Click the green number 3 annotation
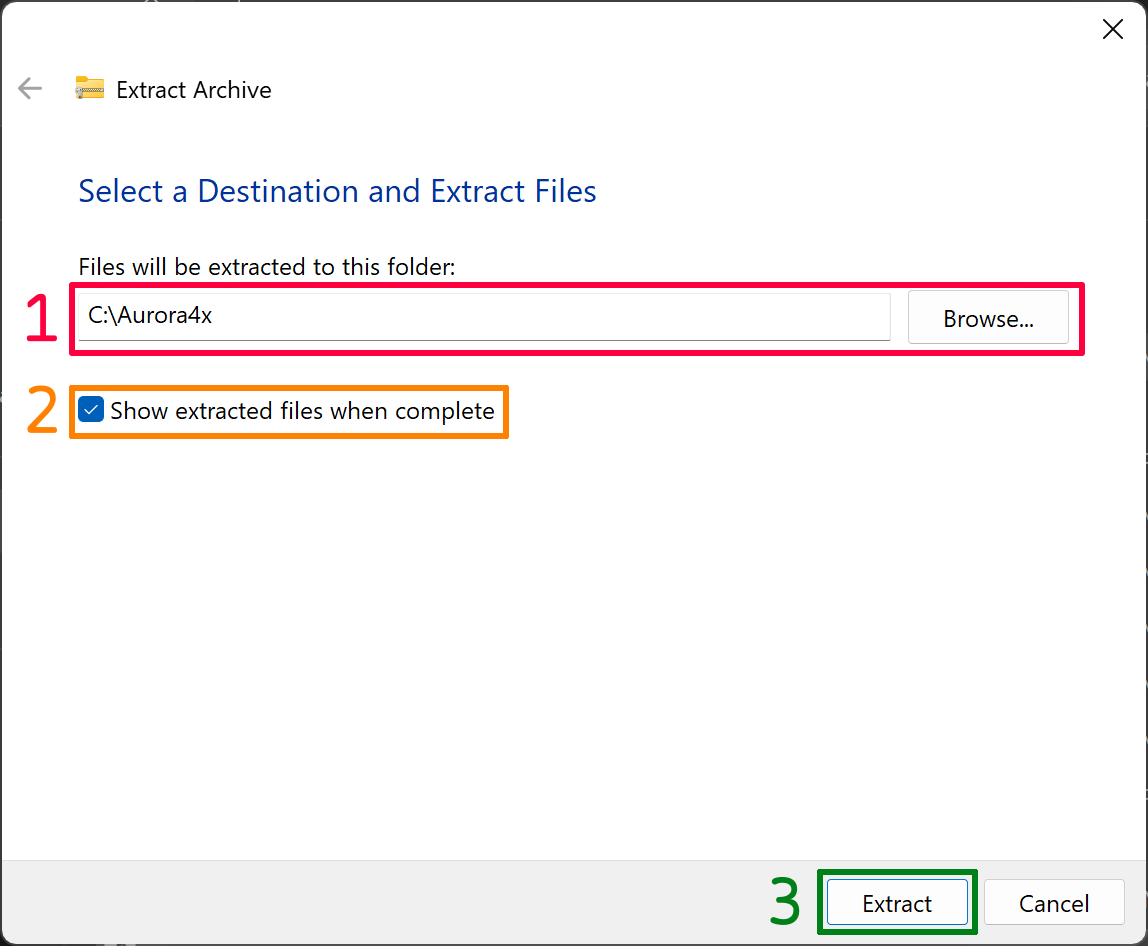 (785, 902)
